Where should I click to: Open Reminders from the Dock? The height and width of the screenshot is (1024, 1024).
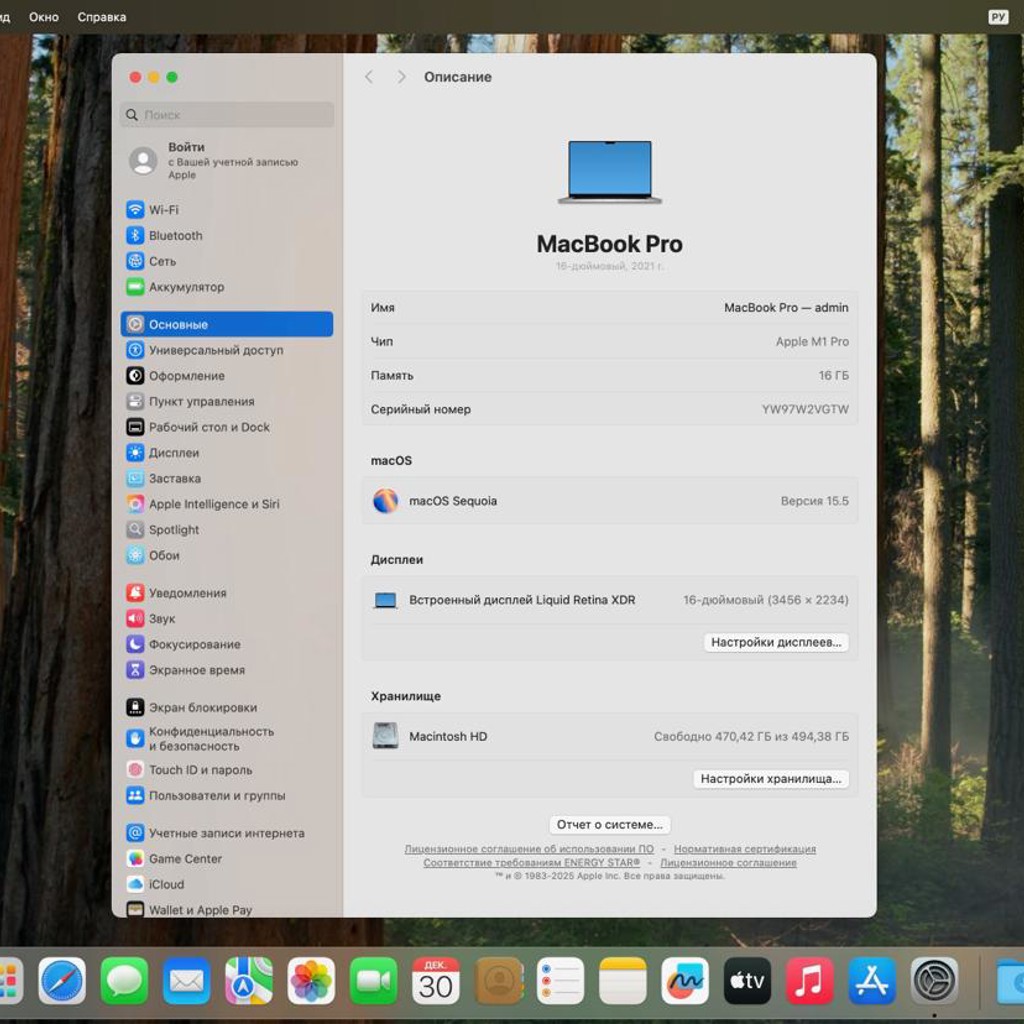[560, 981]
